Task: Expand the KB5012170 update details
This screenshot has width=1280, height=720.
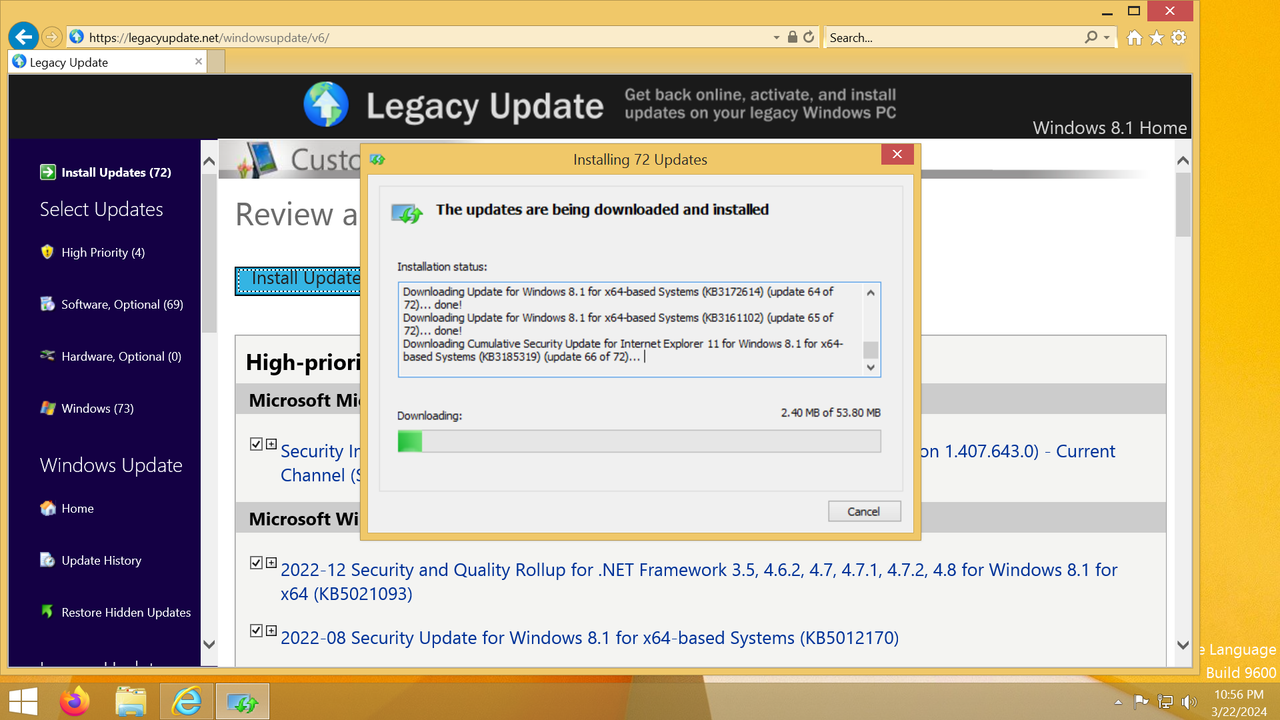Action: tap(271, 631)
